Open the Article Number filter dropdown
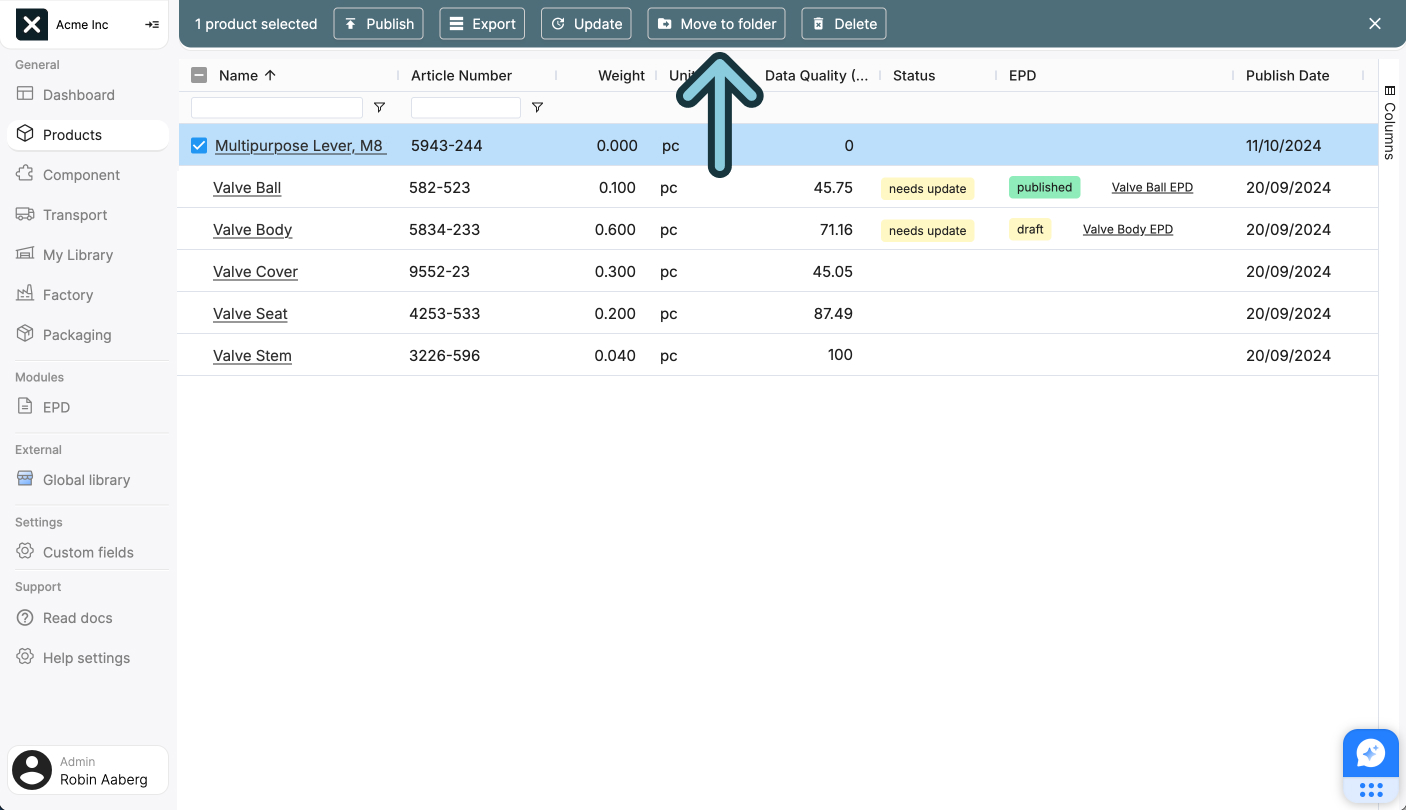The image size is (1406, 810). (537, 107)
